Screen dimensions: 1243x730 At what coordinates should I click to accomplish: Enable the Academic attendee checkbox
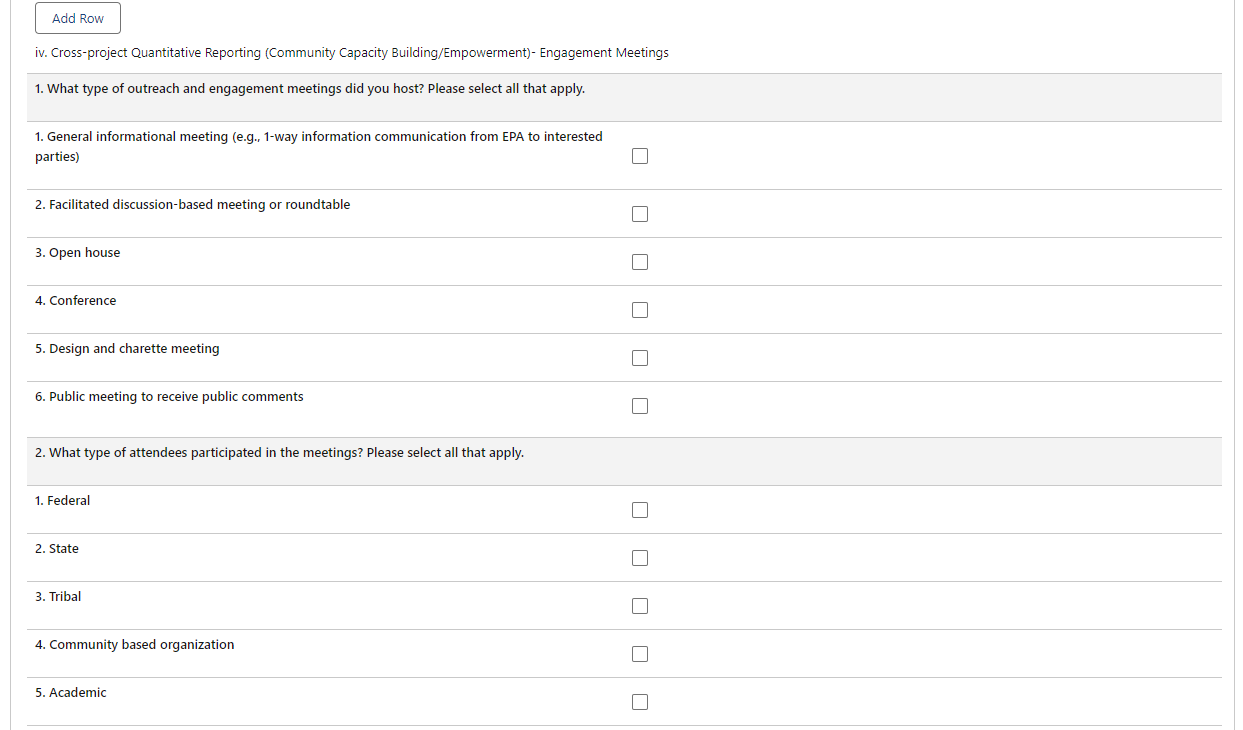point(640,702)
